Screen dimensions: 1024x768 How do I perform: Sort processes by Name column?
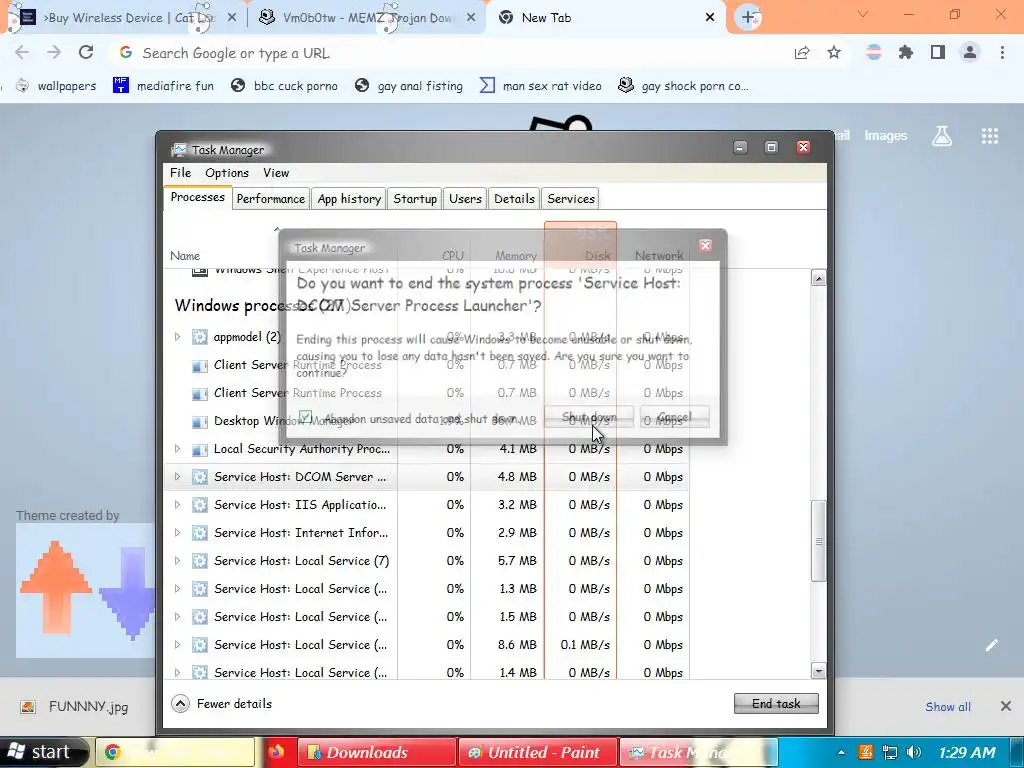[x=185, y=256]
